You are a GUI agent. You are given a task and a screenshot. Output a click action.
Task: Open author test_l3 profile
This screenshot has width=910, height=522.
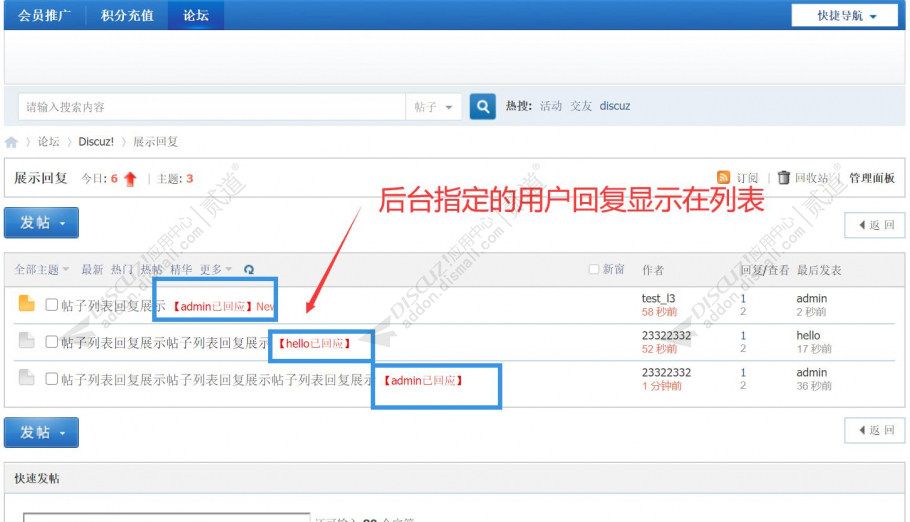click(658, 298)
